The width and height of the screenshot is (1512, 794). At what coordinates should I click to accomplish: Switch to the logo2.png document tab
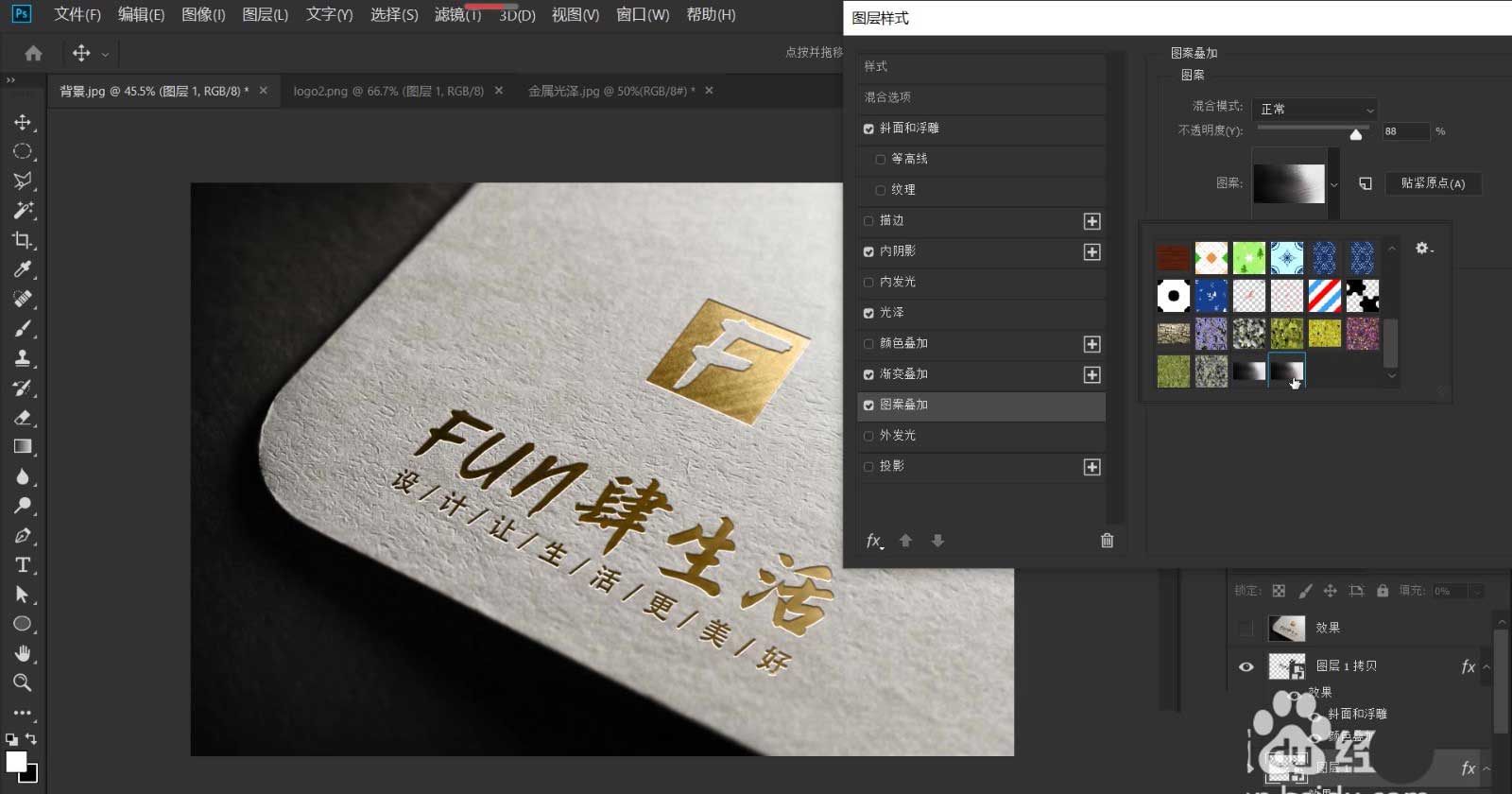(388, 91)
